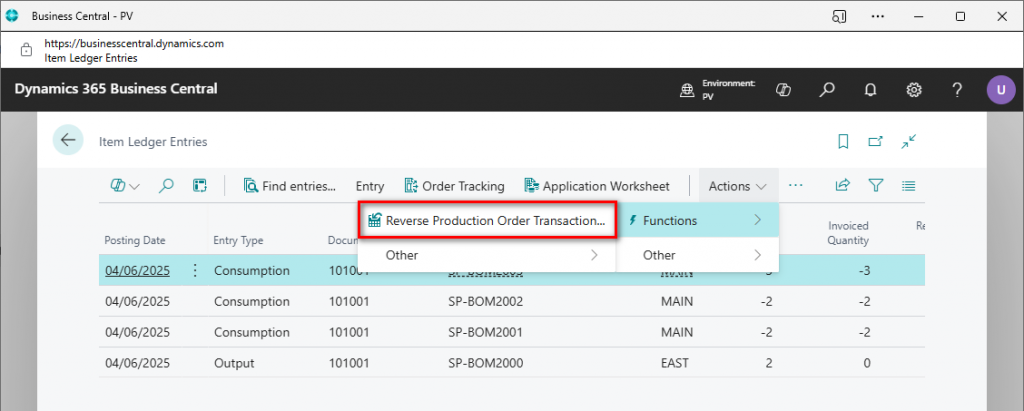Click the back arrow button
Image resolution: width=1024 pixels, height=411 pixels.
click(x=68, y=141)
